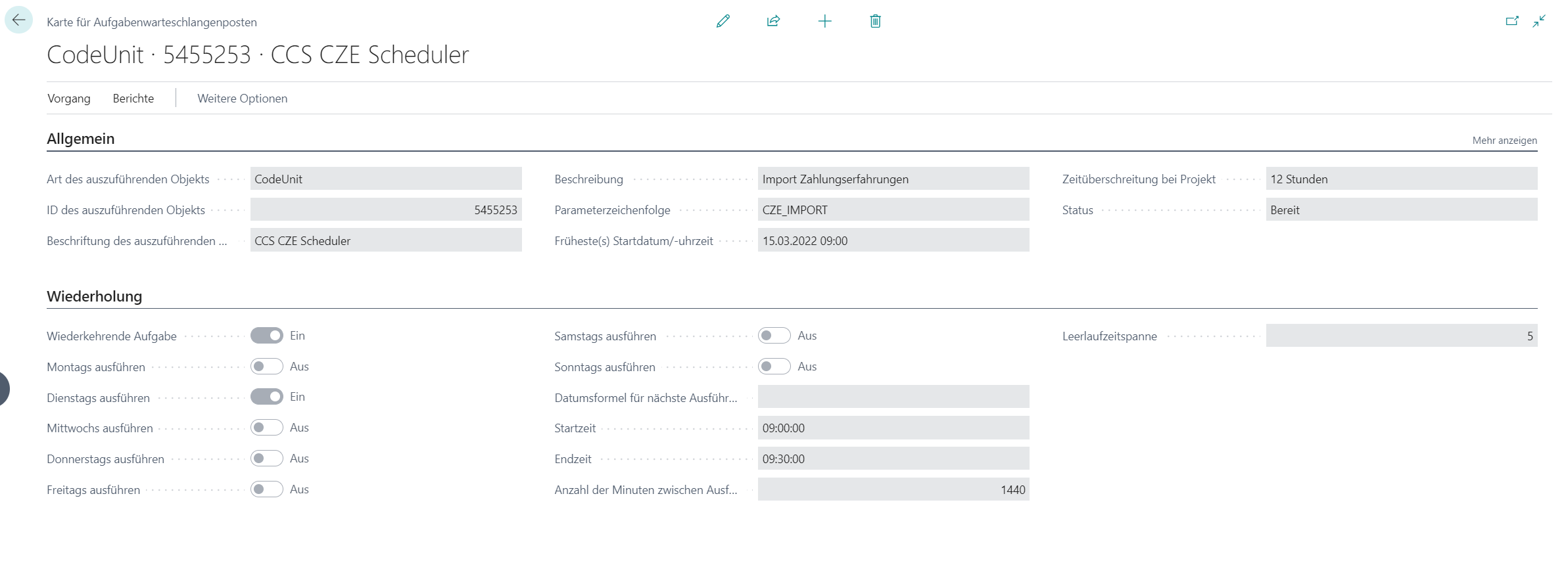Open the Berichte menu
1568x561 pixels.
tap(133, 99)
